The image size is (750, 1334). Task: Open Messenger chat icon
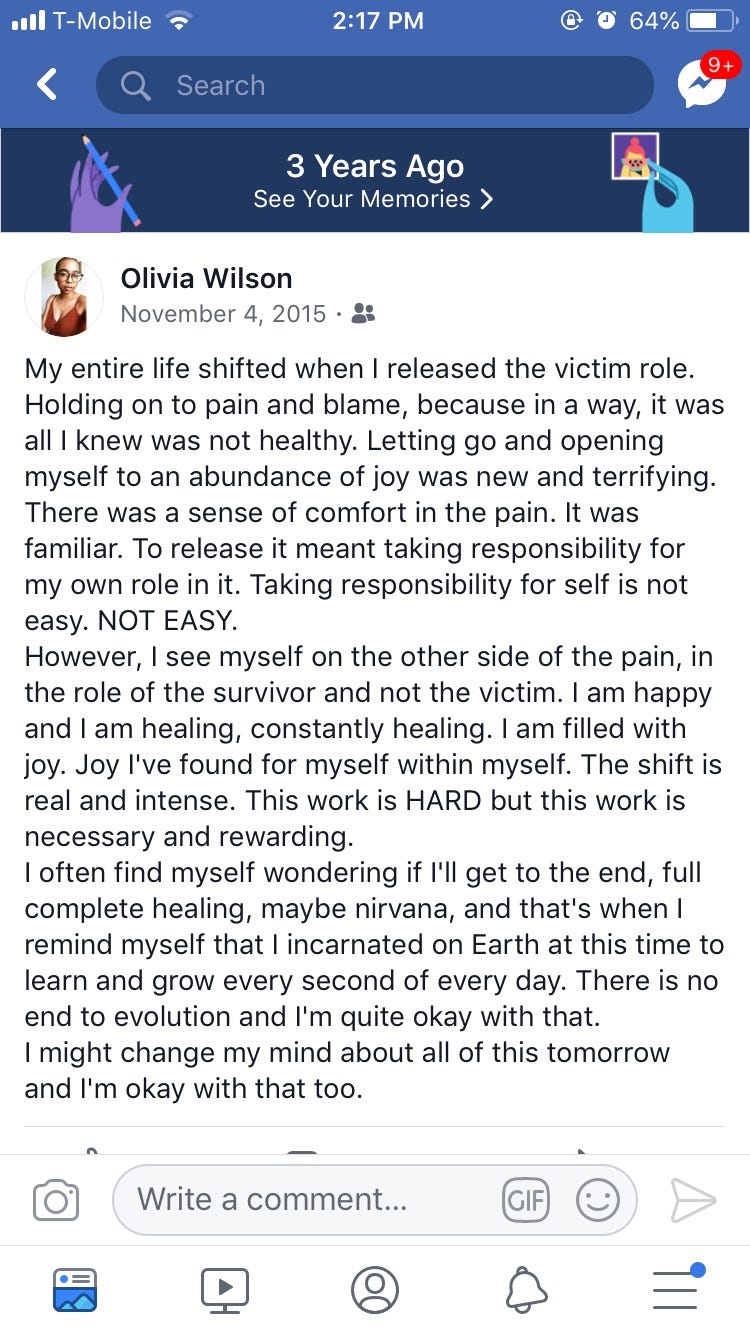pyautogui.click(x=702, y=83)
